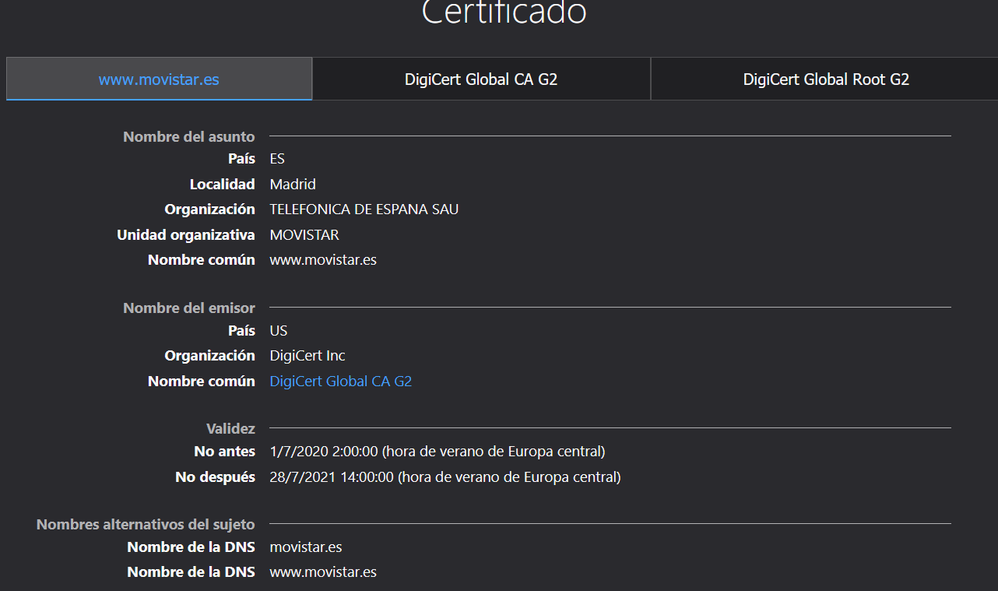Screen dimensions: 998x591
Task: Click the TELEFONICA DE ESPANA SAU organization value
Action: click(x=364, y=209)
